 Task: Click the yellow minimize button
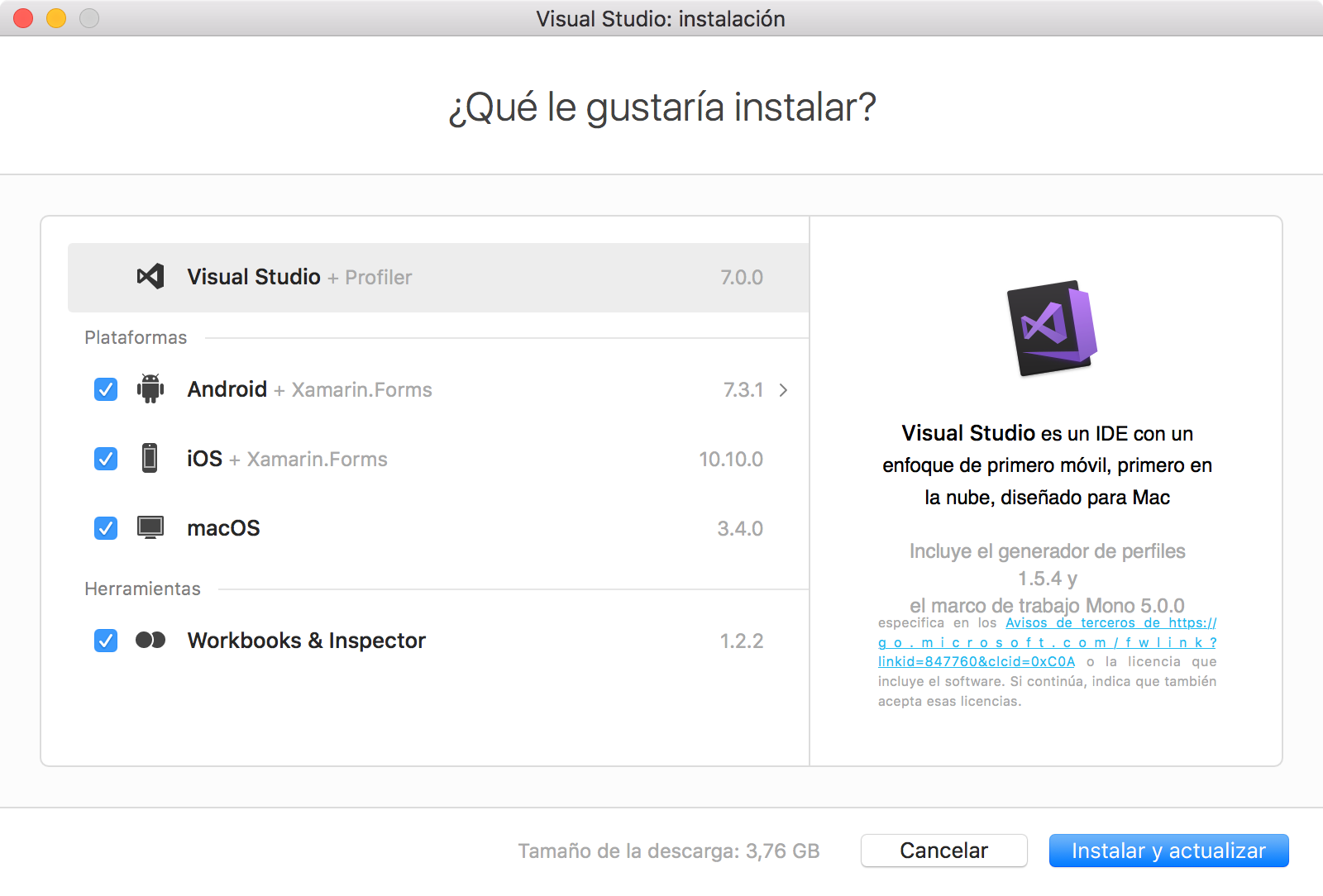coord(55,18)
